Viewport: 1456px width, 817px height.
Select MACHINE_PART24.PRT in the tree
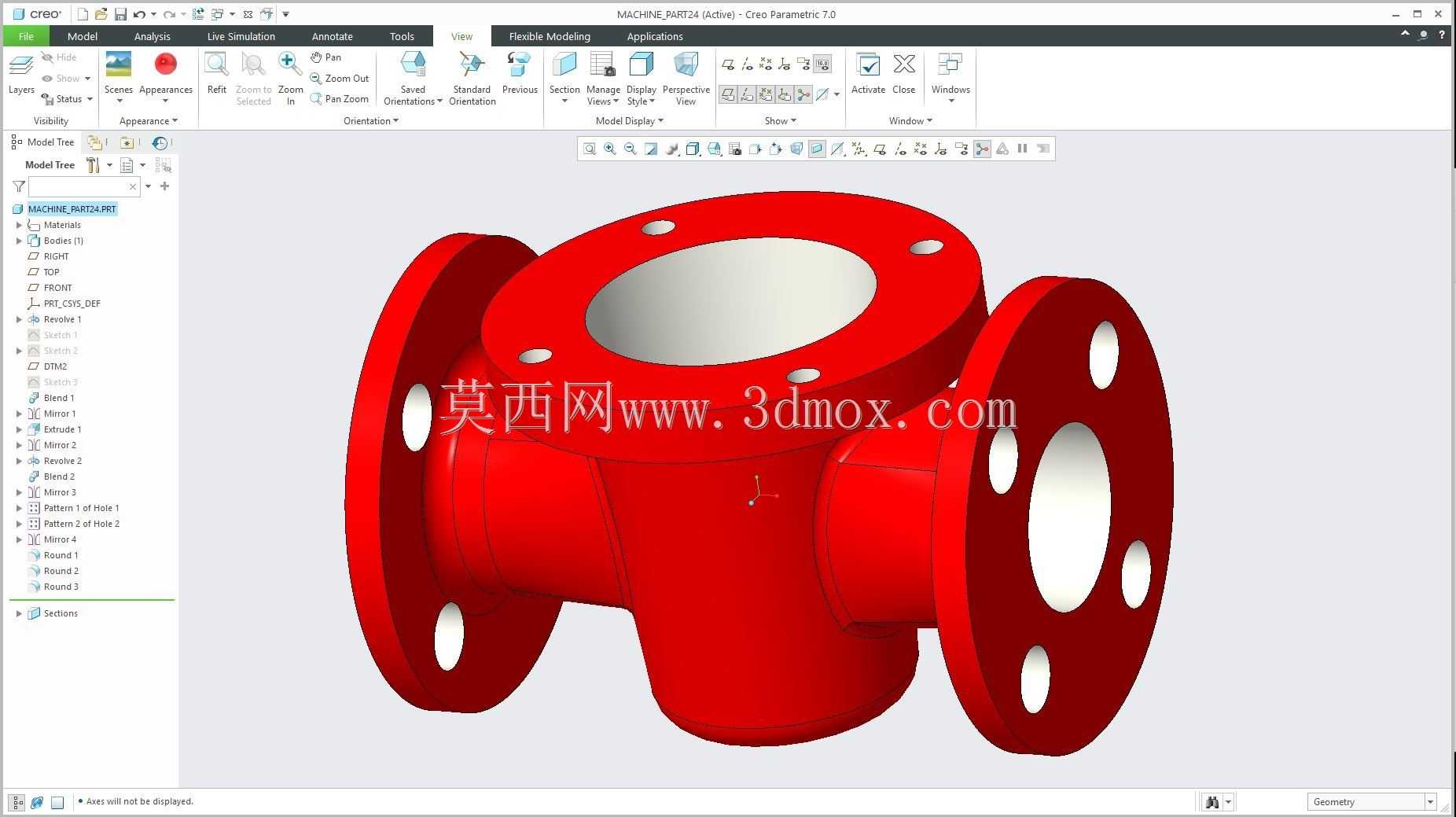coord(72,209)
